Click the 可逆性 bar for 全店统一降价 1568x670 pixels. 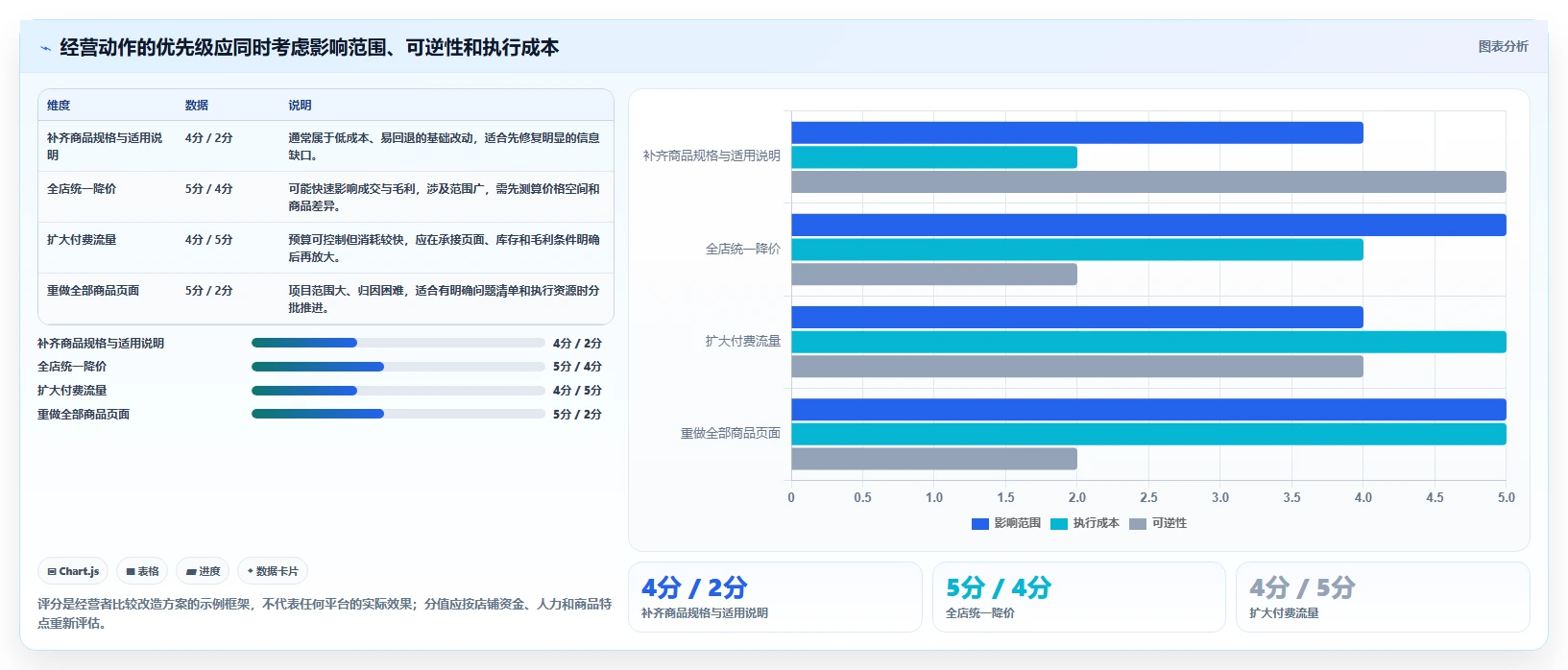pos(934,275)
